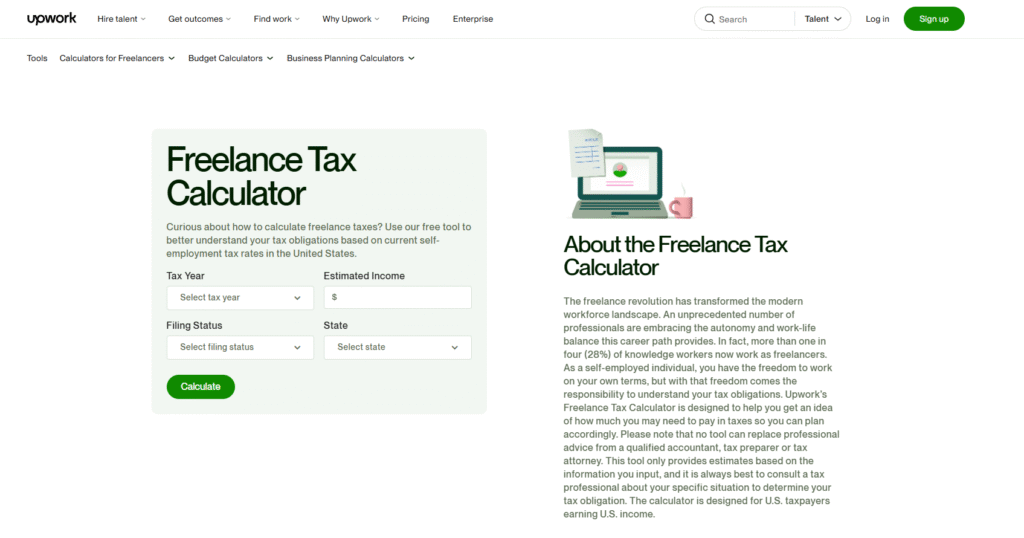The width and height of the screenshot is (1024, 538).
Task: Click the Estimated Income dollar field
Action: coord(398,298)
